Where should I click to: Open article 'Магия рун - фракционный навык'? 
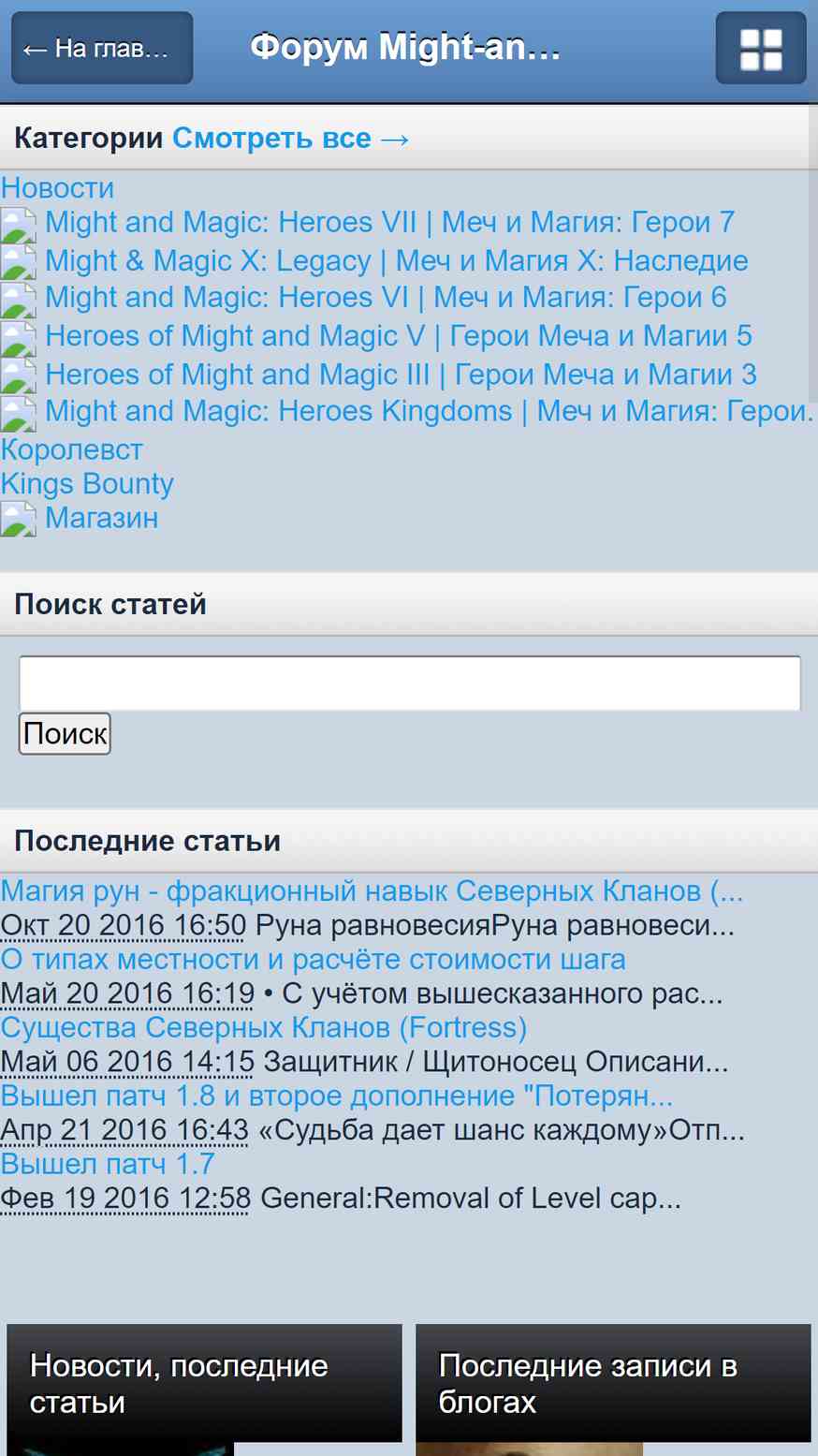[x=372, y=891]
